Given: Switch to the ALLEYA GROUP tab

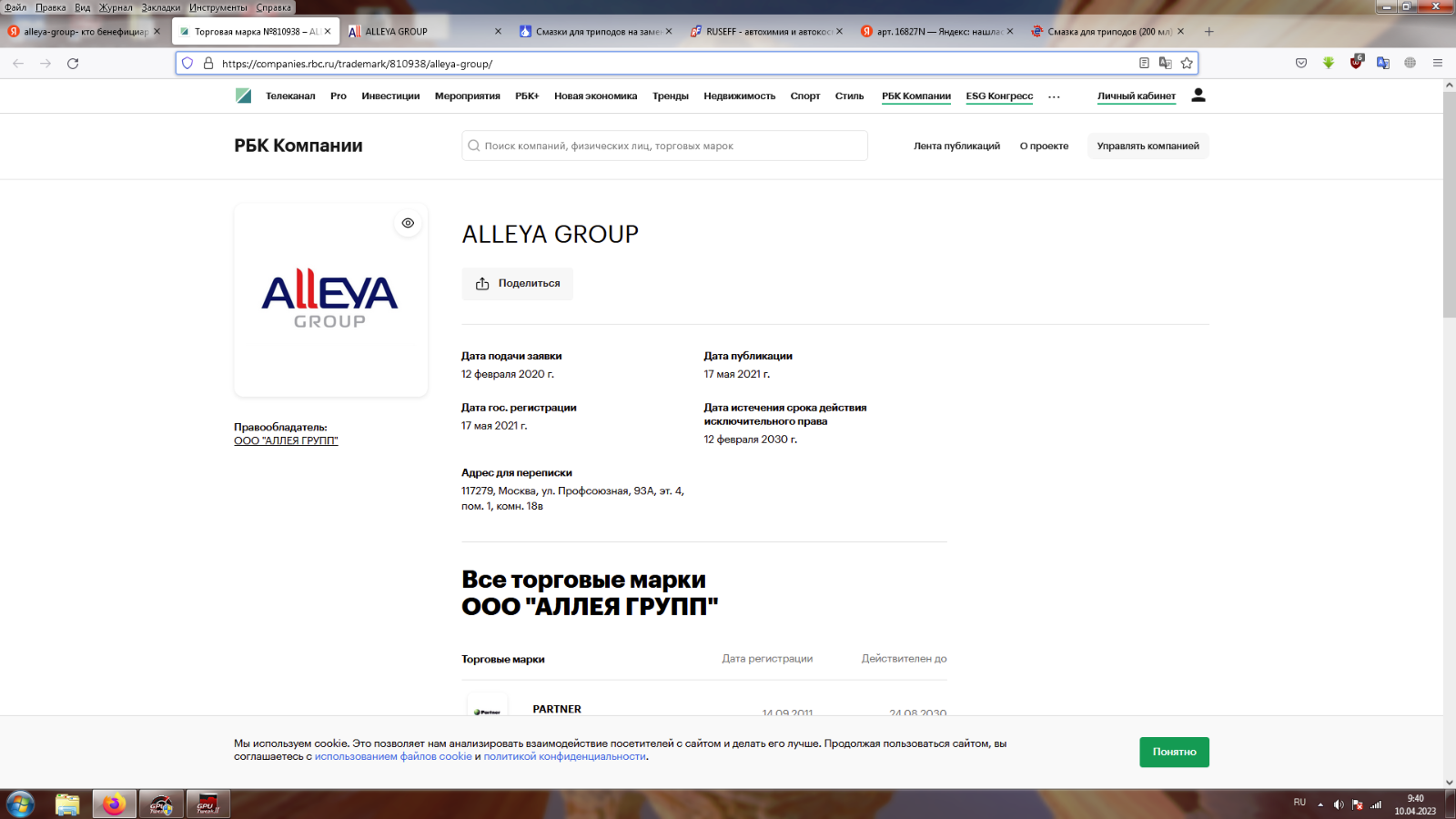Looking at the screenshot, I should point(425,31).
